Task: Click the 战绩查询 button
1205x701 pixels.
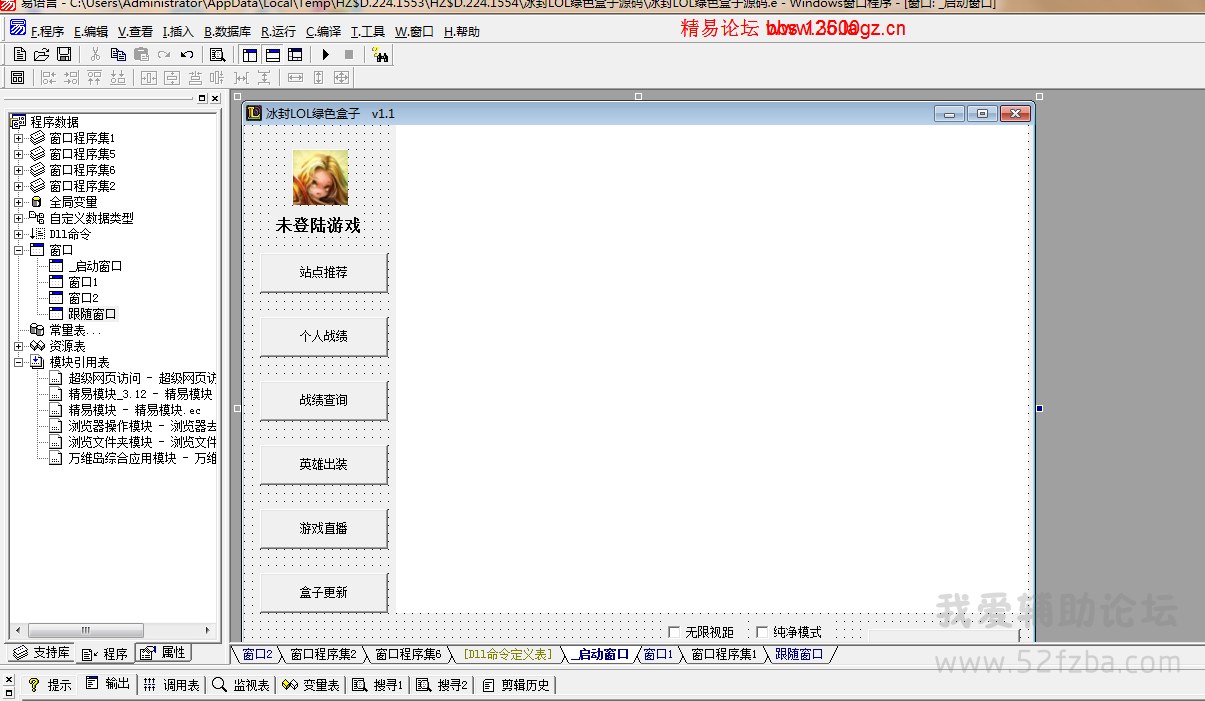Action: coord(324,400)
